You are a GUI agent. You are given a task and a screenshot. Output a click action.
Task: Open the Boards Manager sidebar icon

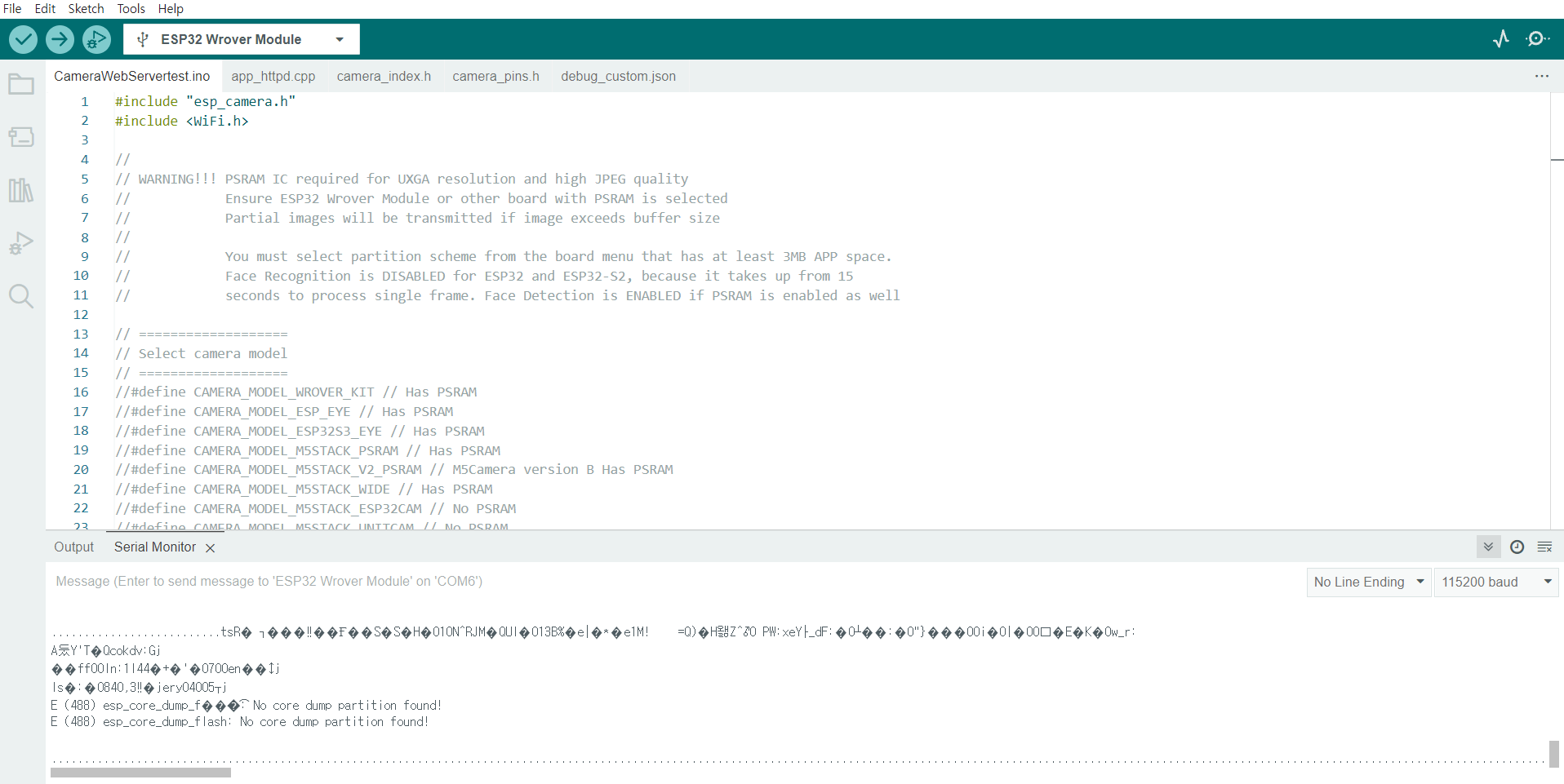[21, 137]
